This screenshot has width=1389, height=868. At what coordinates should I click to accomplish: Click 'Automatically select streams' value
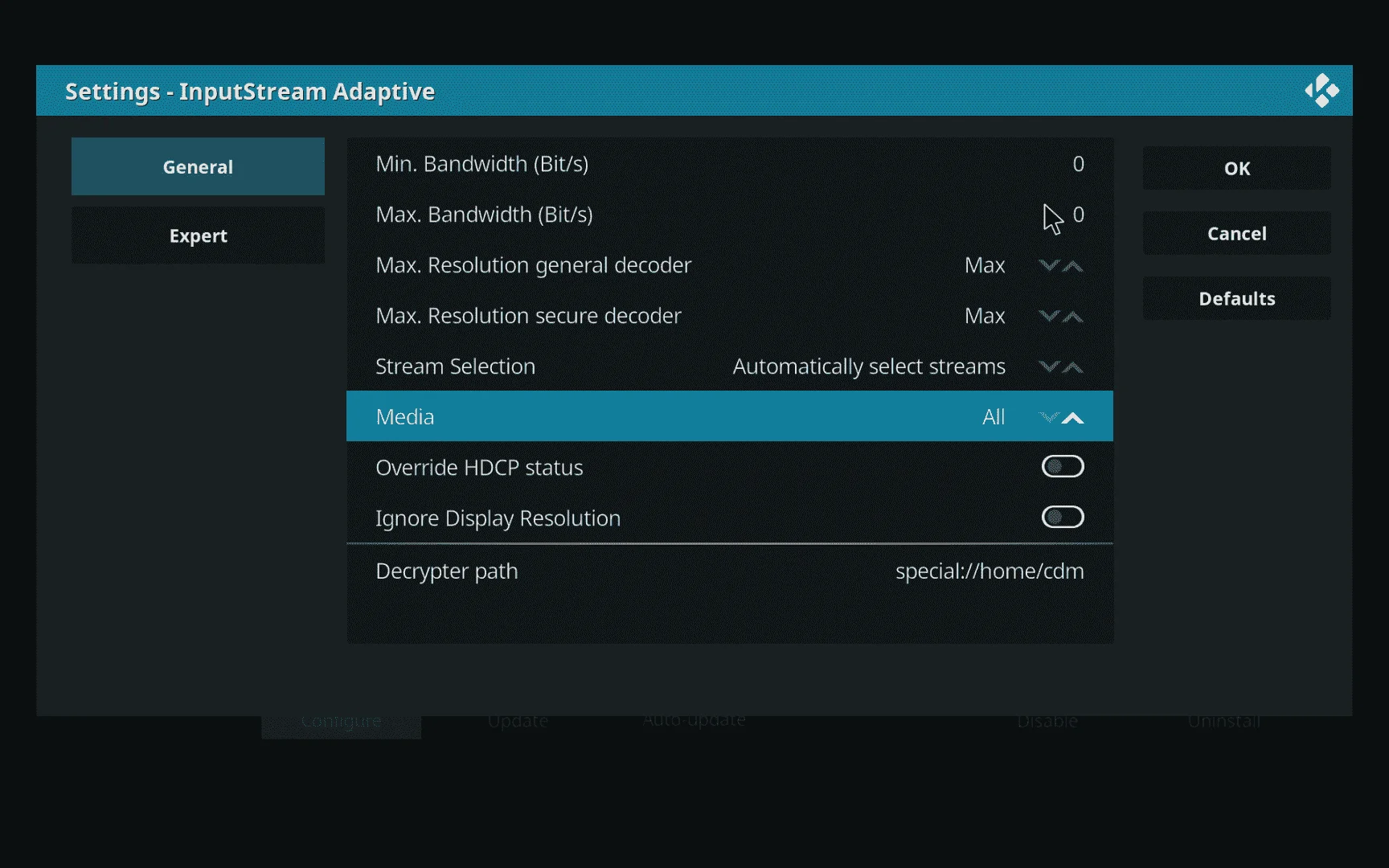(869, 366)
